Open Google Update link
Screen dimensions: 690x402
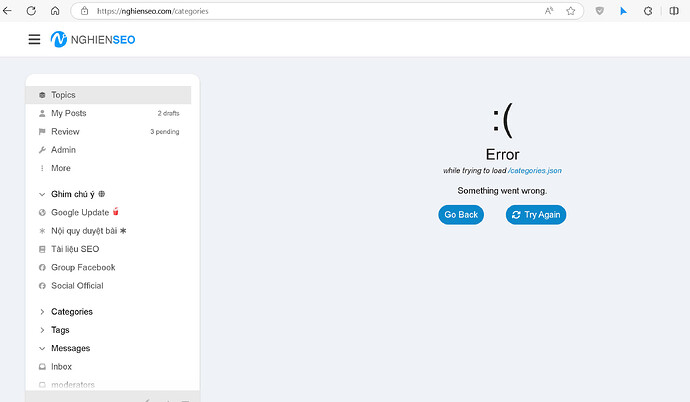point(80,212)
